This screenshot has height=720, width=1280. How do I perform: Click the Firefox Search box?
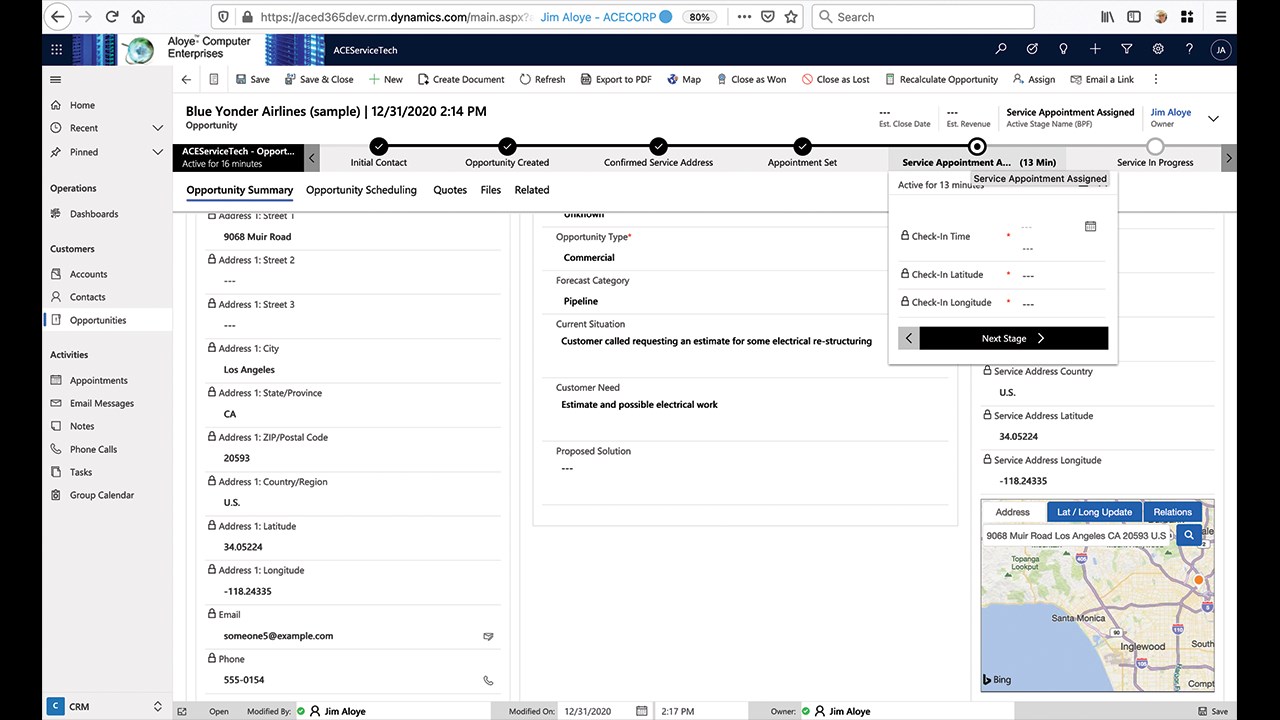coord(923,17)
